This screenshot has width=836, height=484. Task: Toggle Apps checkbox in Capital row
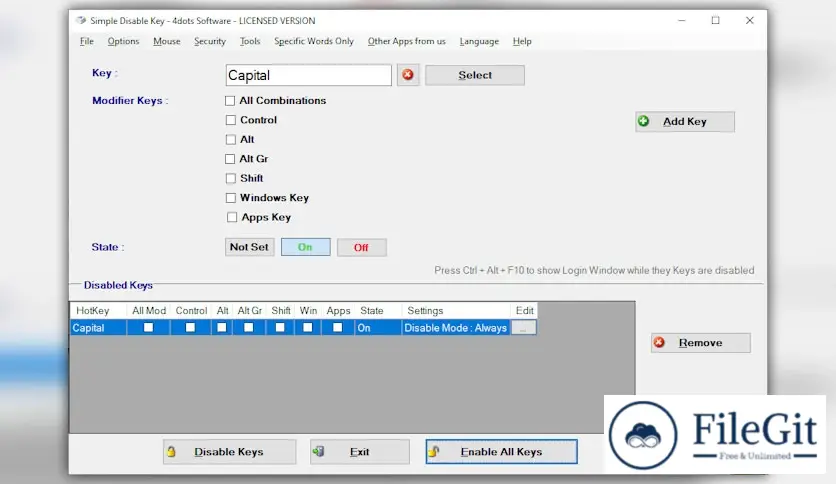point(337,327)
